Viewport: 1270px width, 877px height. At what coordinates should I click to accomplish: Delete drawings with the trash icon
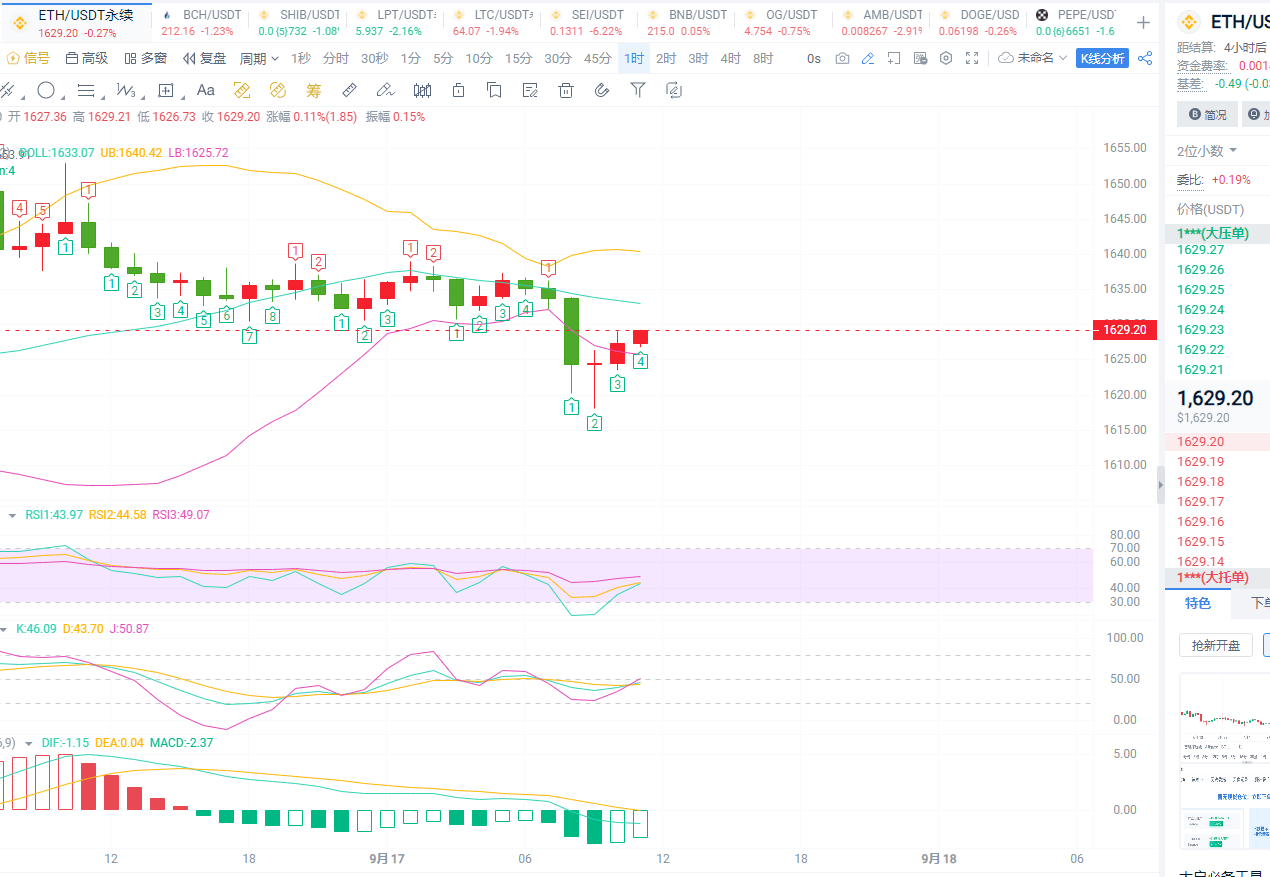tap(566, 90)
